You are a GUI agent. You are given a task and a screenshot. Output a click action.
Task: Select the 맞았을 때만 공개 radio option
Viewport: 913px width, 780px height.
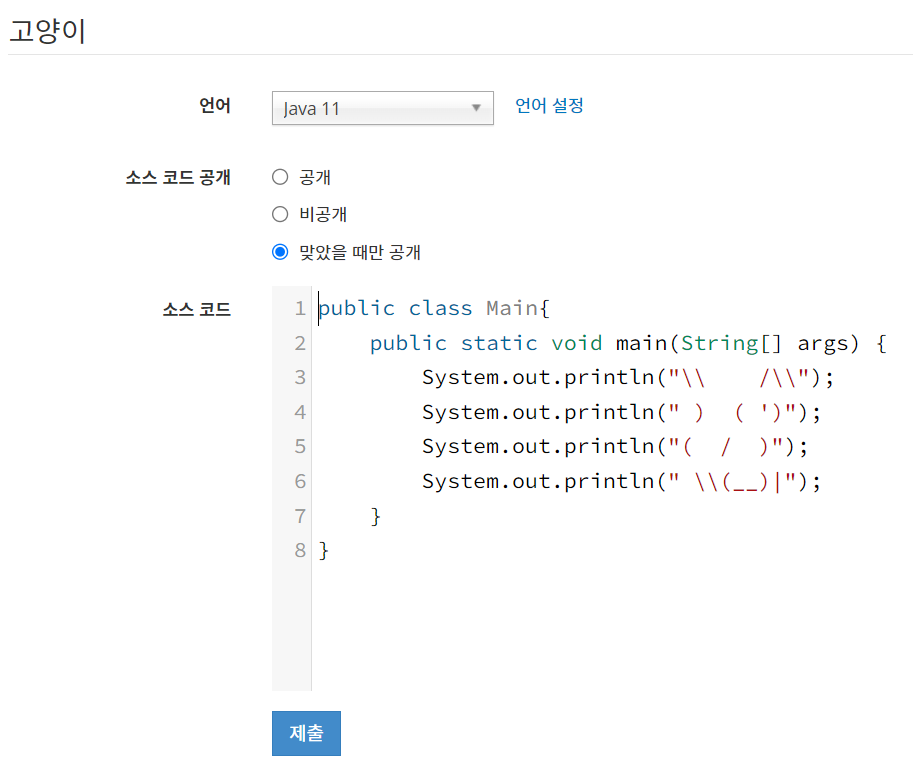coord(280,252)
